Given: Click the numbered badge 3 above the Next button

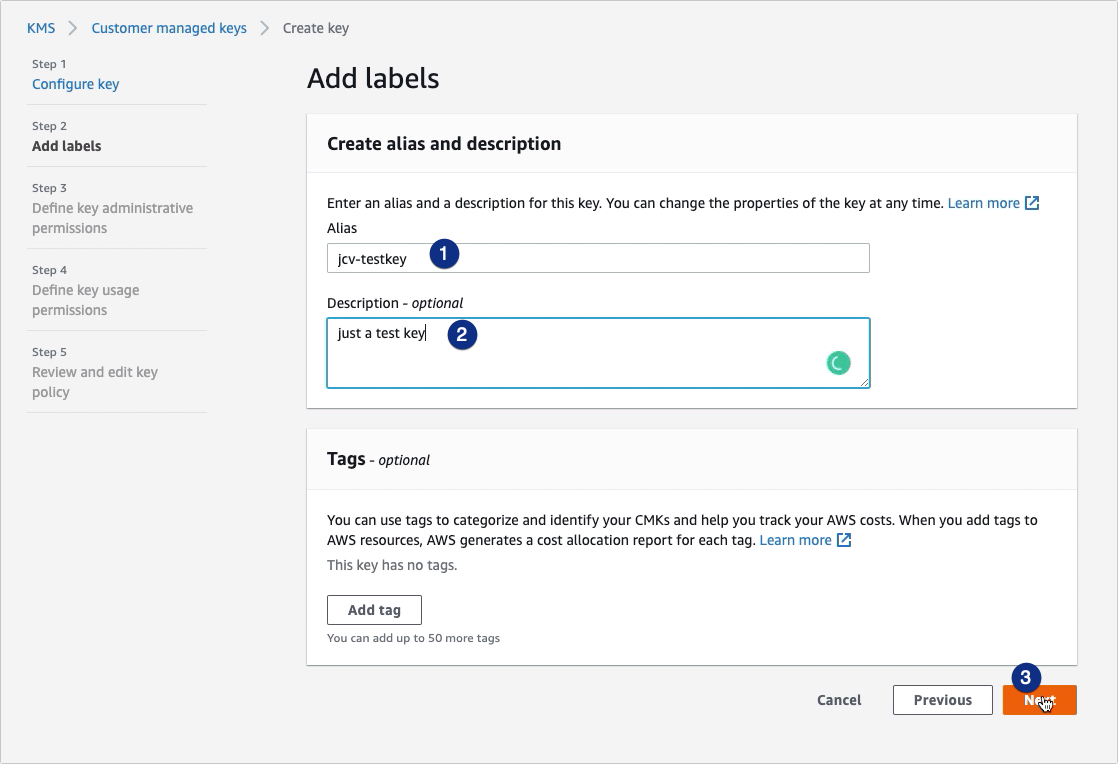Looking at the screenshot, I should 1027,677.
